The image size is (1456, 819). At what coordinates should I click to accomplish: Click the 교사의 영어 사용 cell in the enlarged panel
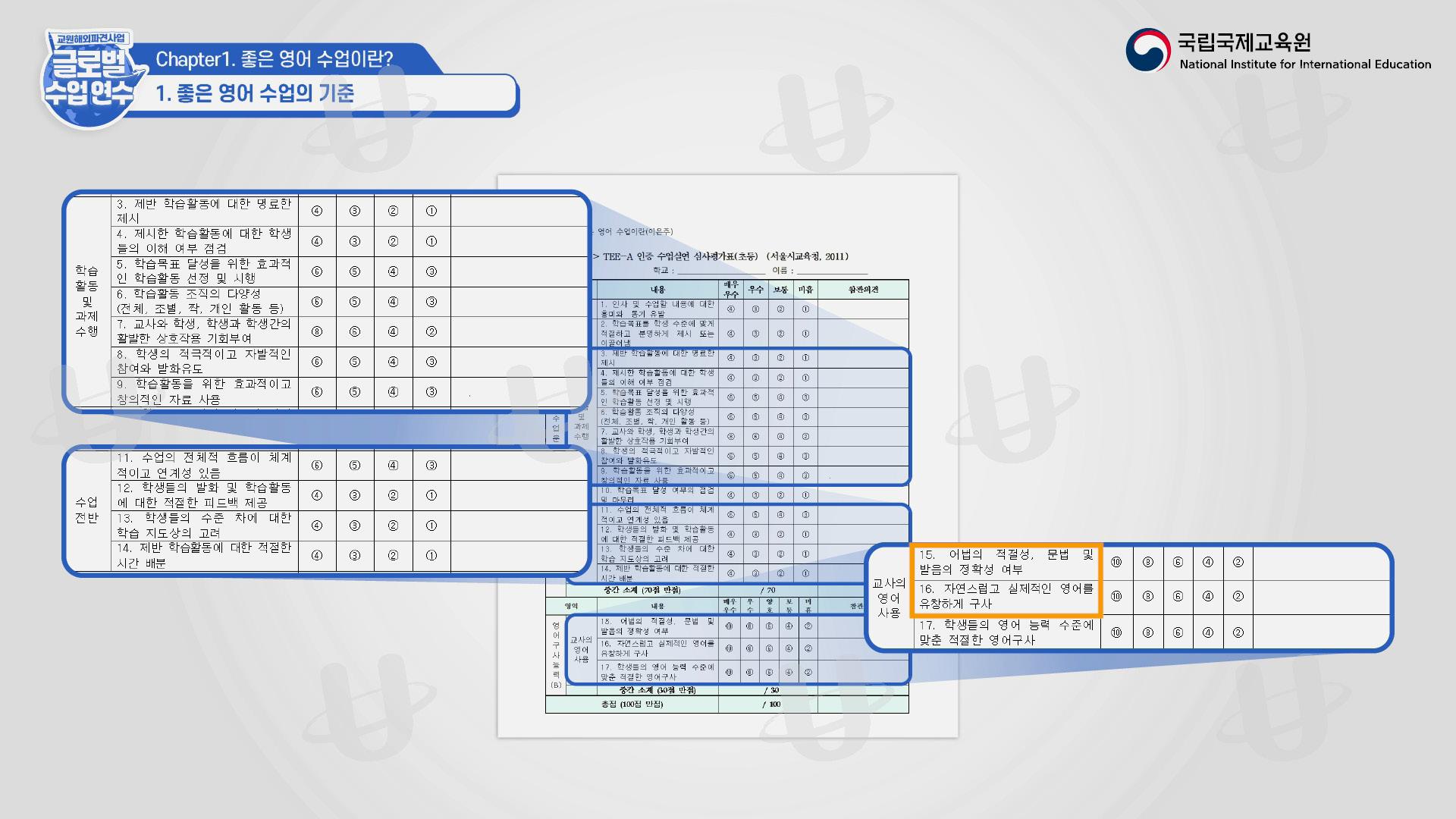coord(889,597)
